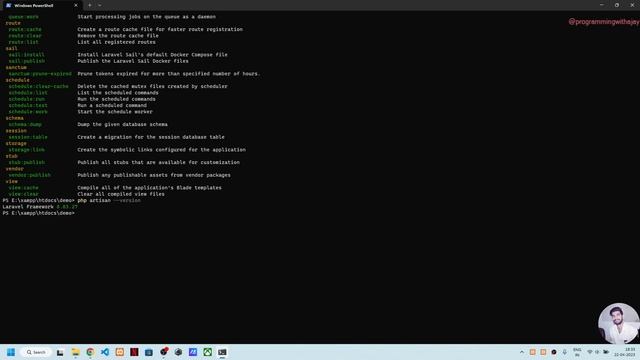Click the session:table command

[x=28, y=137]
